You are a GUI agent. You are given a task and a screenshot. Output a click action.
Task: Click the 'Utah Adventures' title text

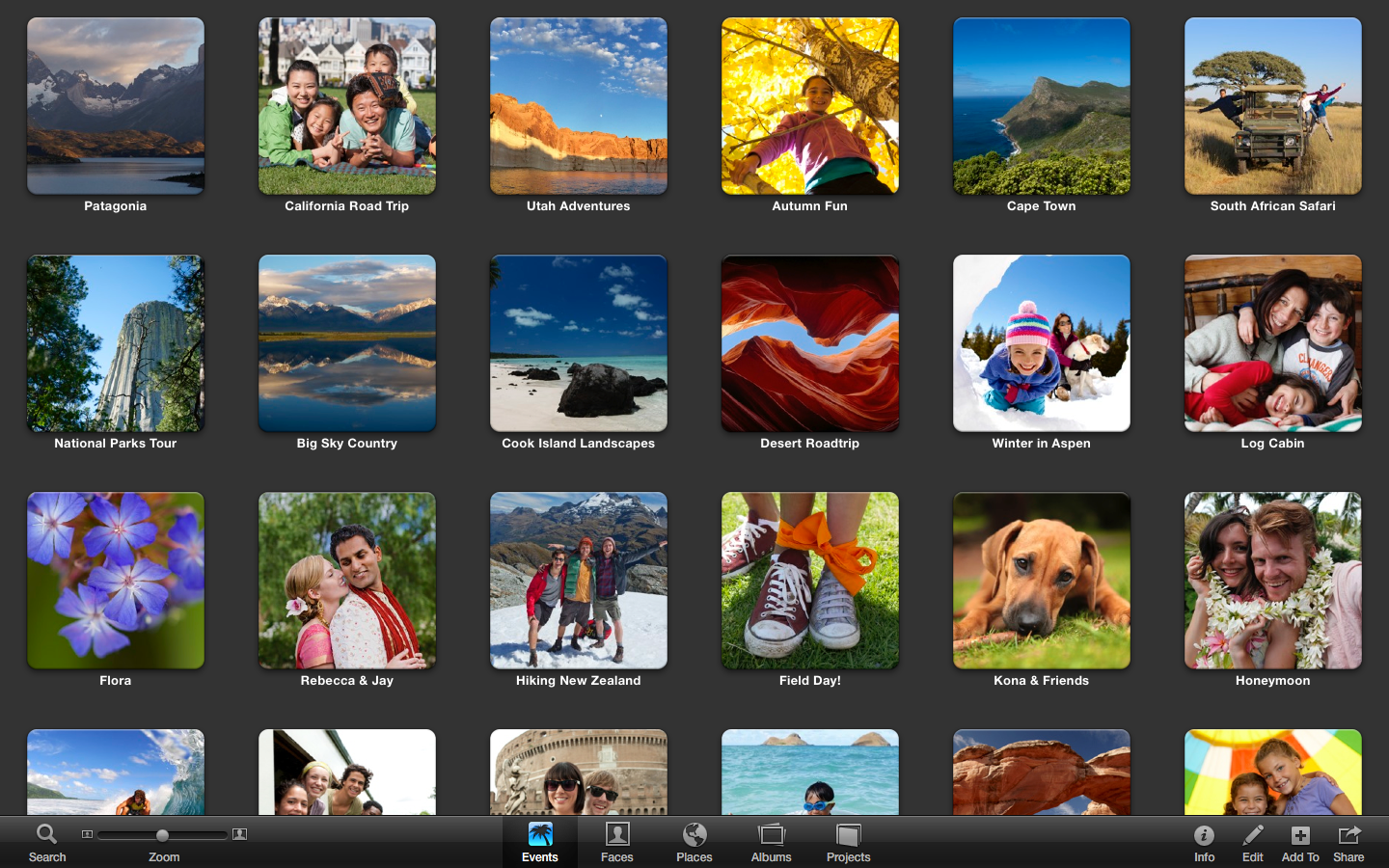[579, 206]
